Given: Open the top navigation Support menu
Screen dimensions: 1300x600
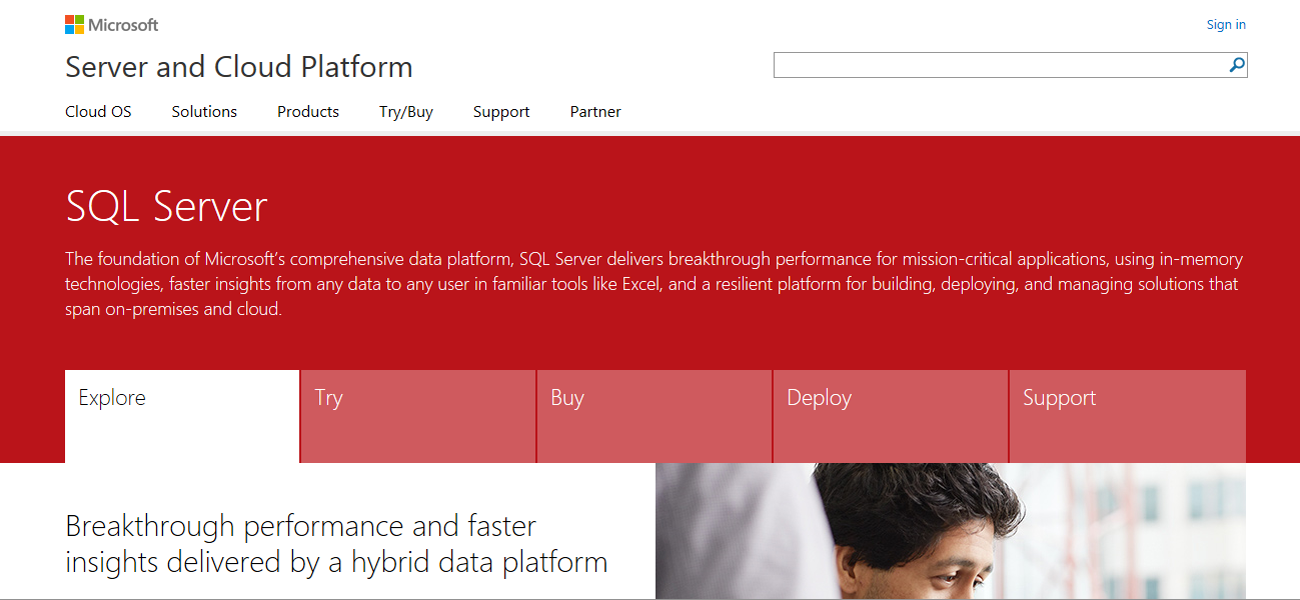Looking at the screenshot, I should (501, 112).
